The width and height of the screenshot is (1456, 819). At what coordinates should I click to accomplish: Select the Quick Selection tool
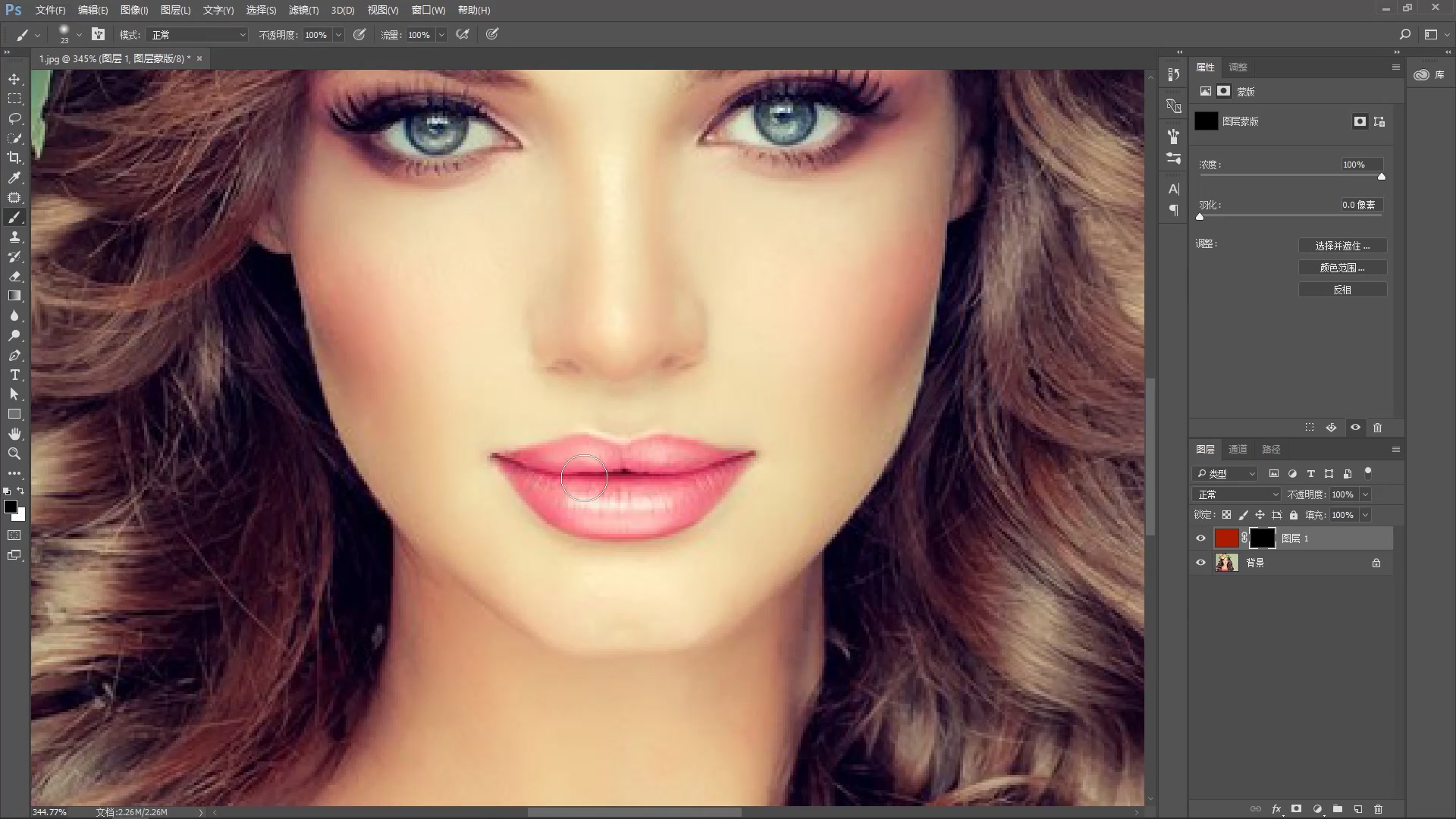[14, 138]
